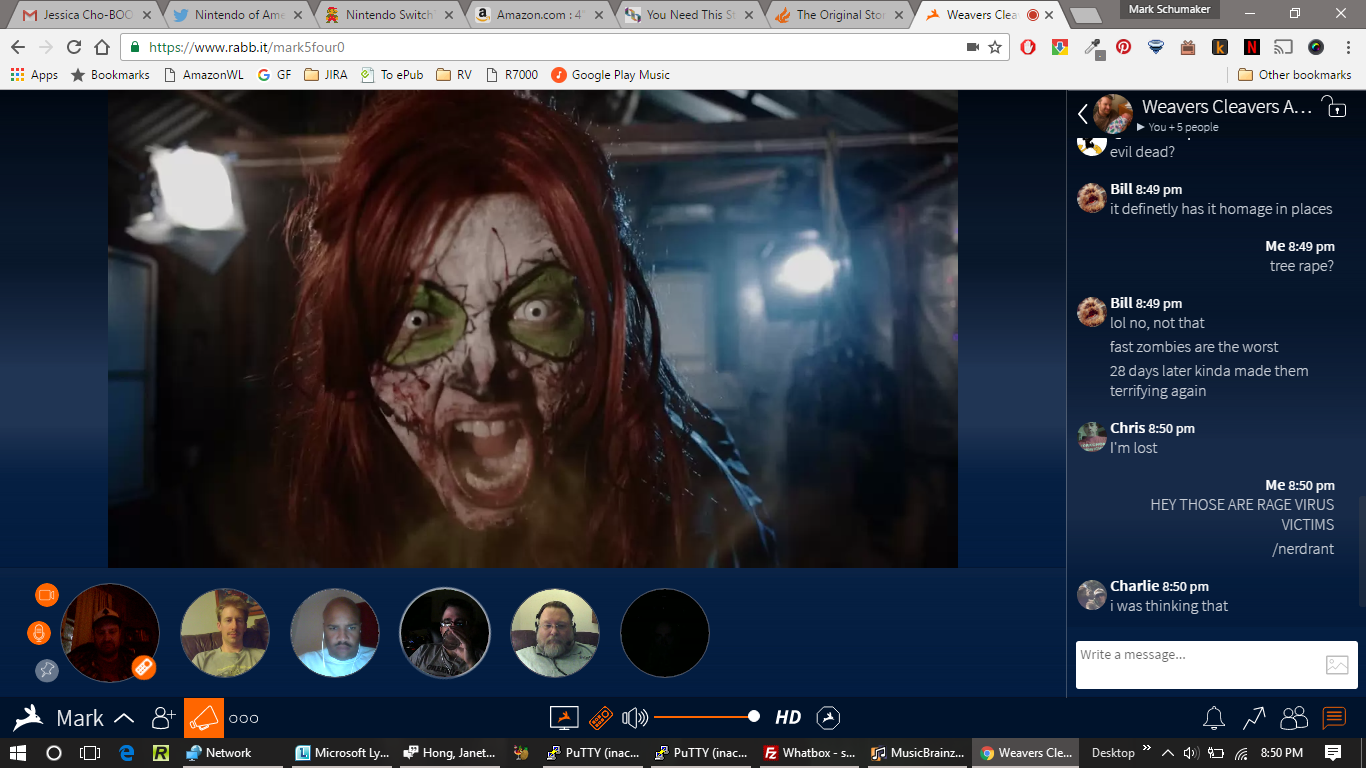Open the AmazonWL bookmark
The height and width of the screenshot is (768, 1366).
[x=202, y=75]
